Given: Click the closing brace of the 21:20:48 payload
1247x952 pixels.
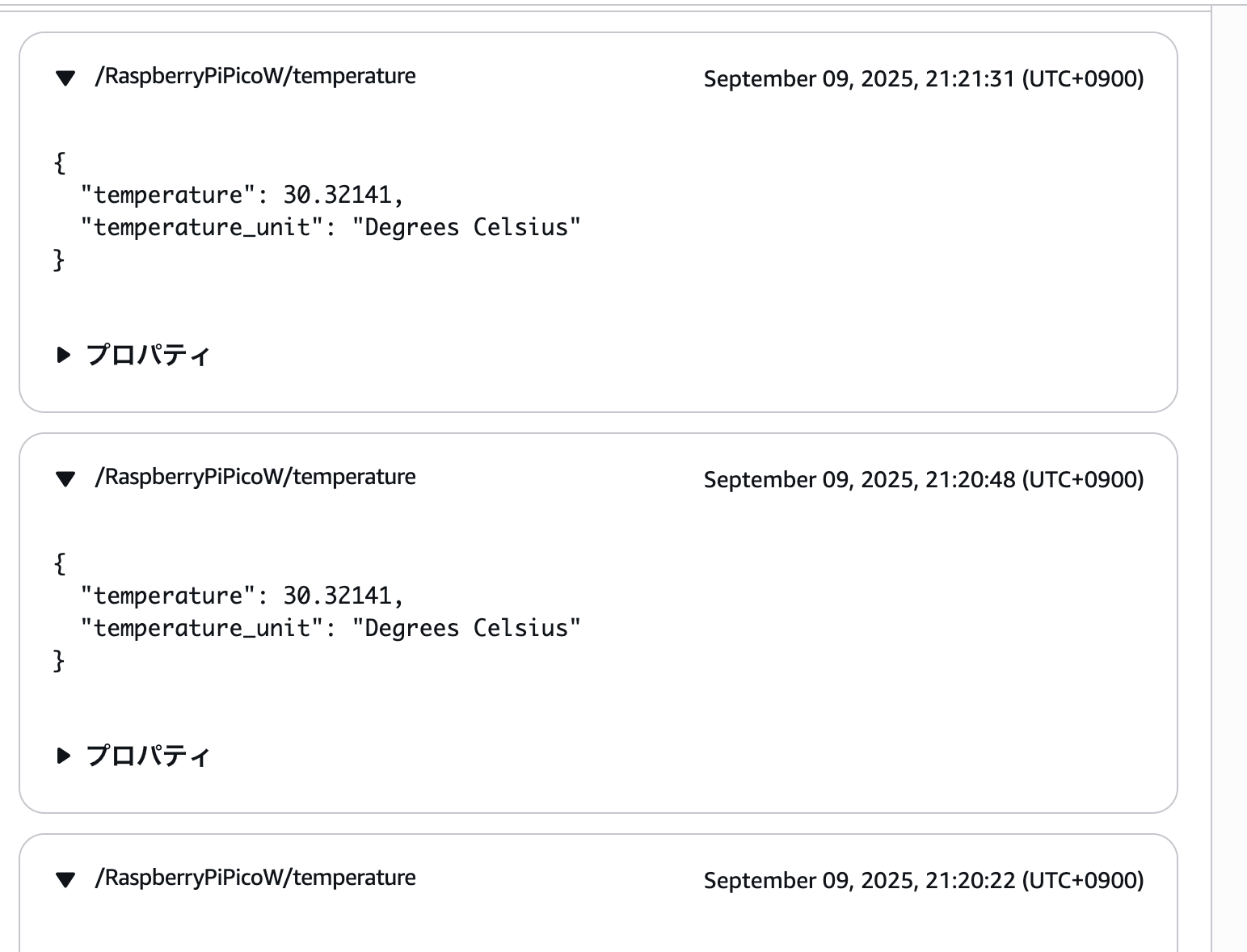Looking at the screenshot, I should [x=59, y=661].
